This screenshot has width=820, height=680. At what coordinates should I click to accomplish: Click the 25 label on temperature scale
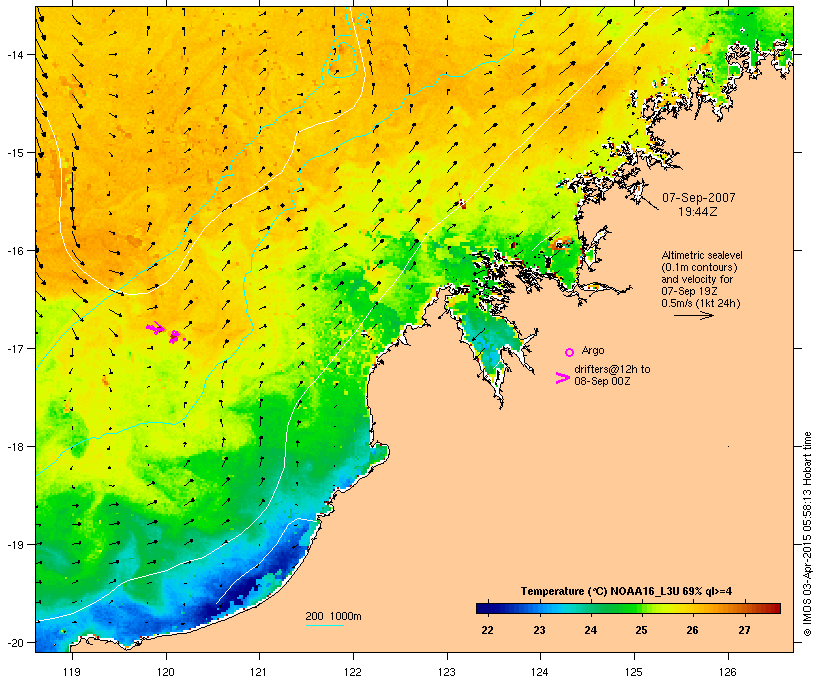(642, 630)
